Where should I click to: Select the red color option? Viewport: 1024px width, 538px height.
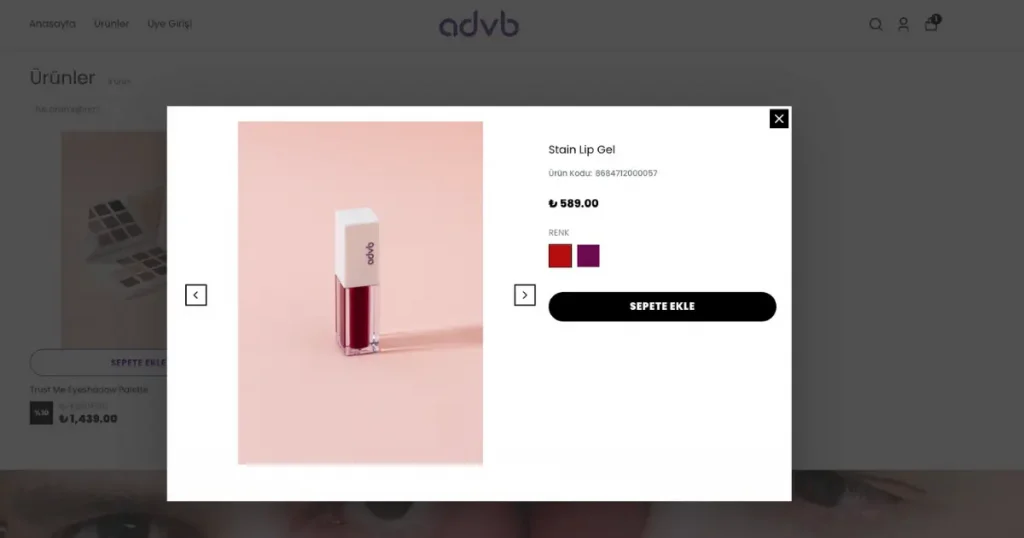pyautogui.click(x=560, y=256)
